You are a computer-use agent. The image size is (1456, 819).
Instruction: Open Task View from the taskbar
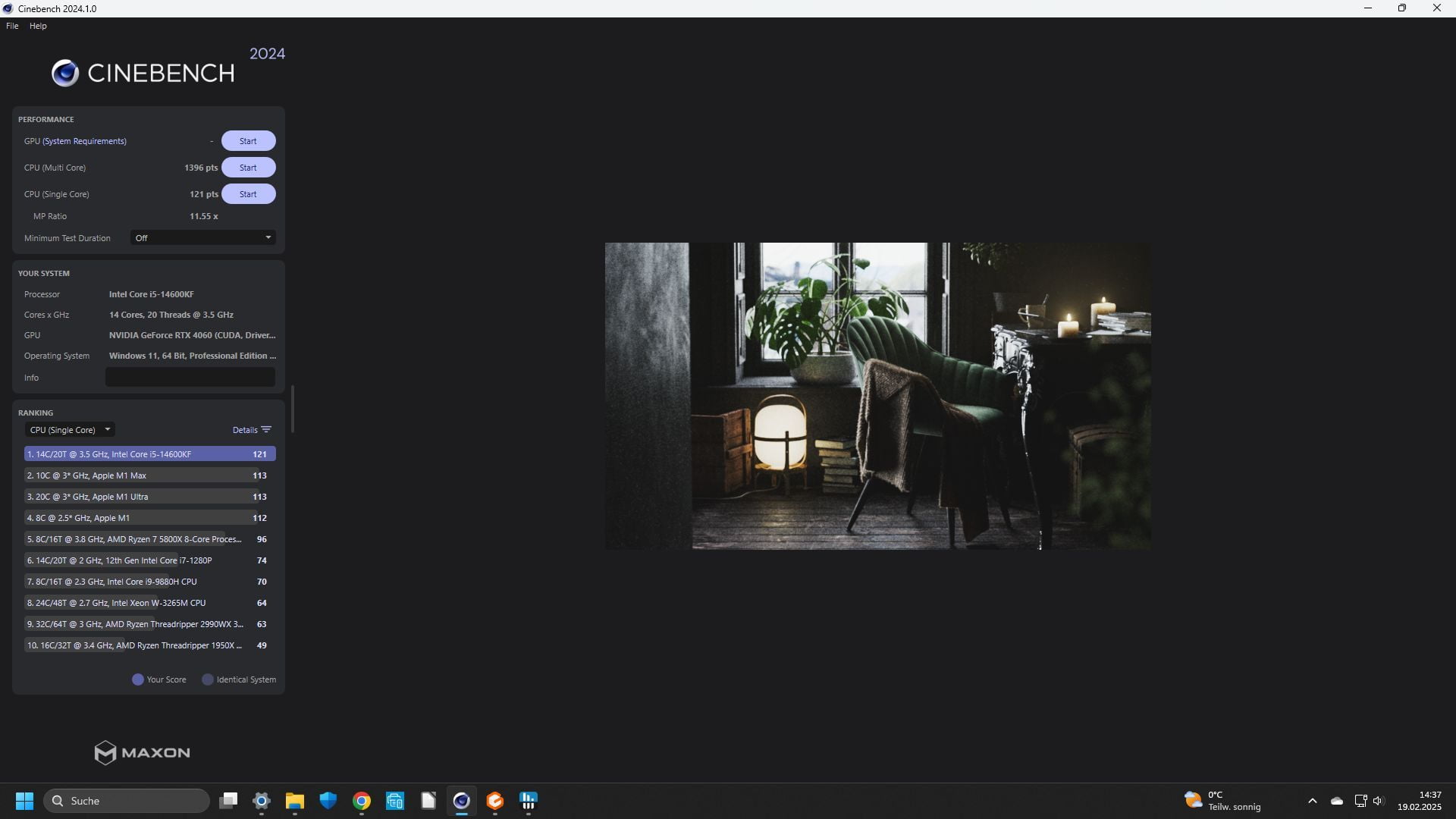pyautogui.click(x=228, y=801)
